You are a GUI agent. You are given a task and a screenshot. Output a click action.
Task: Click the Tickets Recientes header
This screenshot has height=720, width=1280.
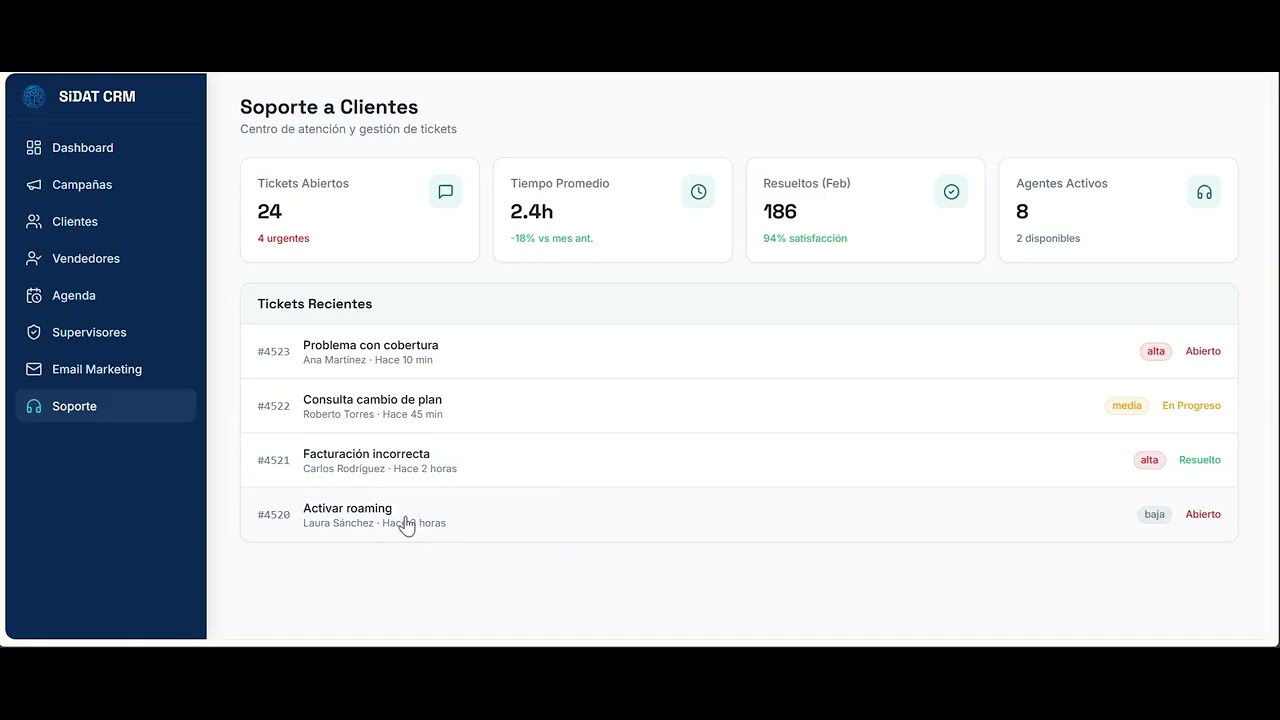pyautogui.click(x=739, y=304)
